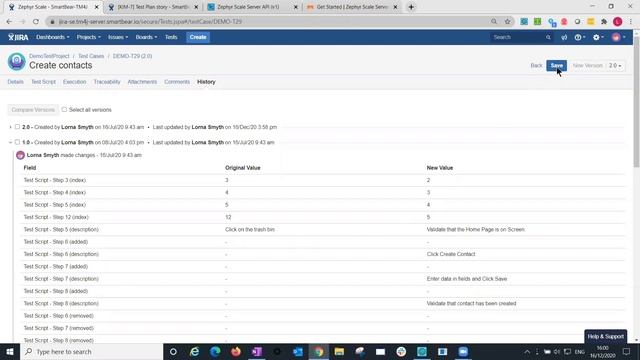Click the Save button
Screen dimensions: 640x360
[556, 65]
